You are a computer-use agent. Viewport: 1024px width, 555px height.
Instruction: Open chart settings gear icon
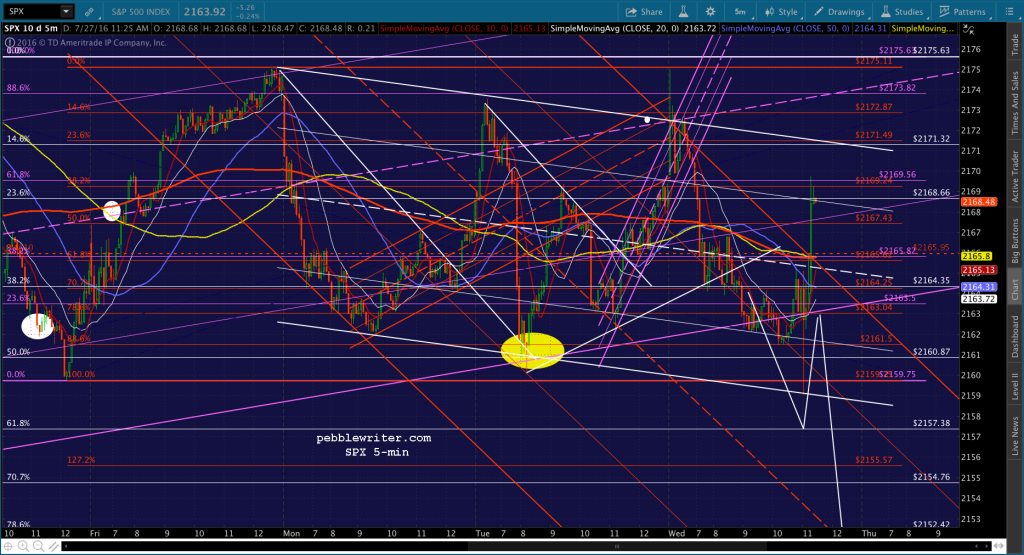[x=711, y=12]
